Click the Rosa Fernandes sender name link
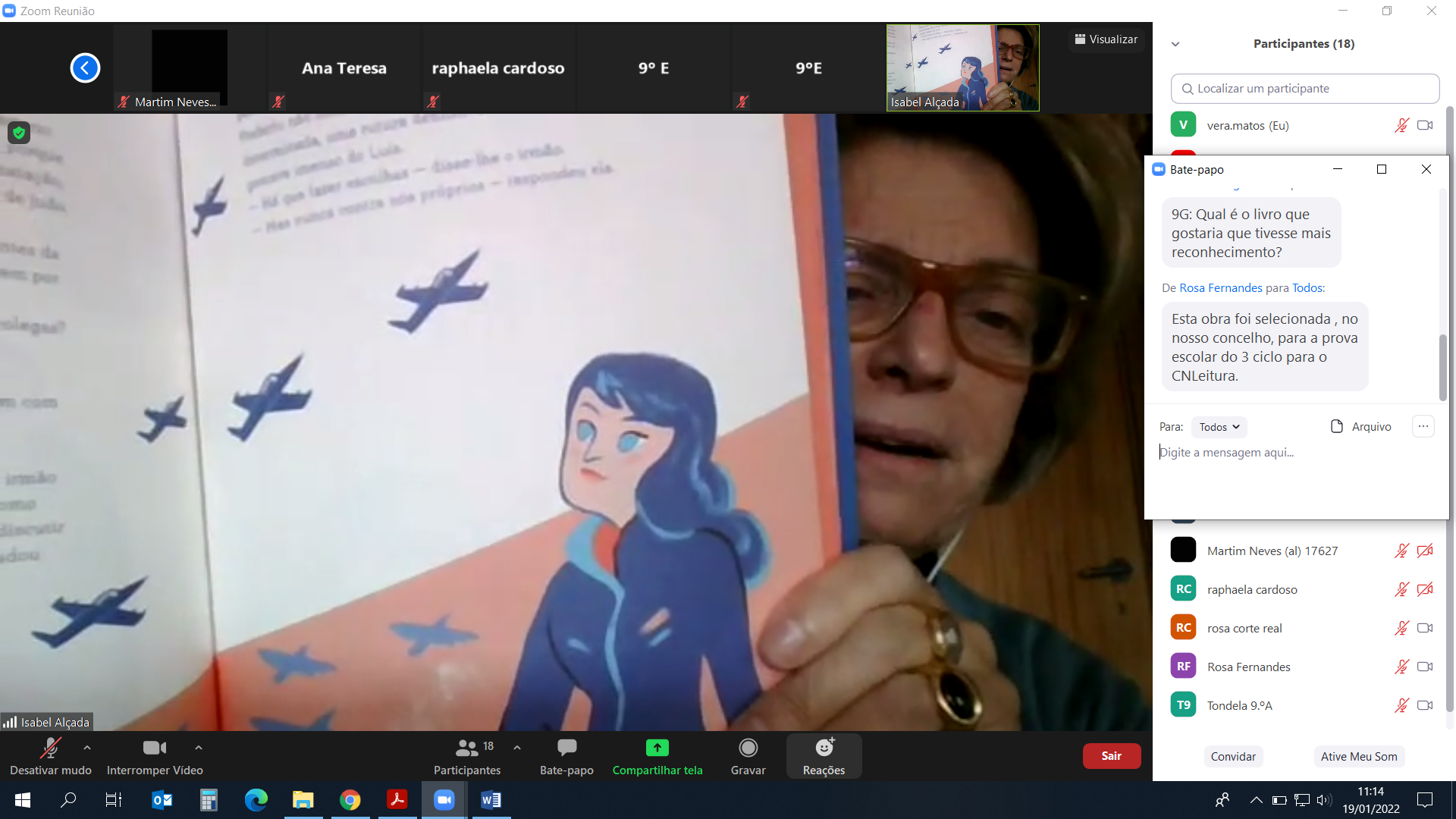1456x819 pixels. click(1221, 288)
